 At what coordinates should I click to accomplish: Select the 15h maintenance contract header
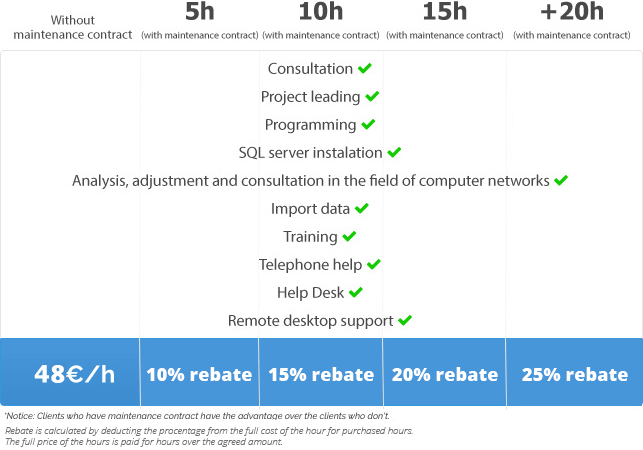pos(445,21)
